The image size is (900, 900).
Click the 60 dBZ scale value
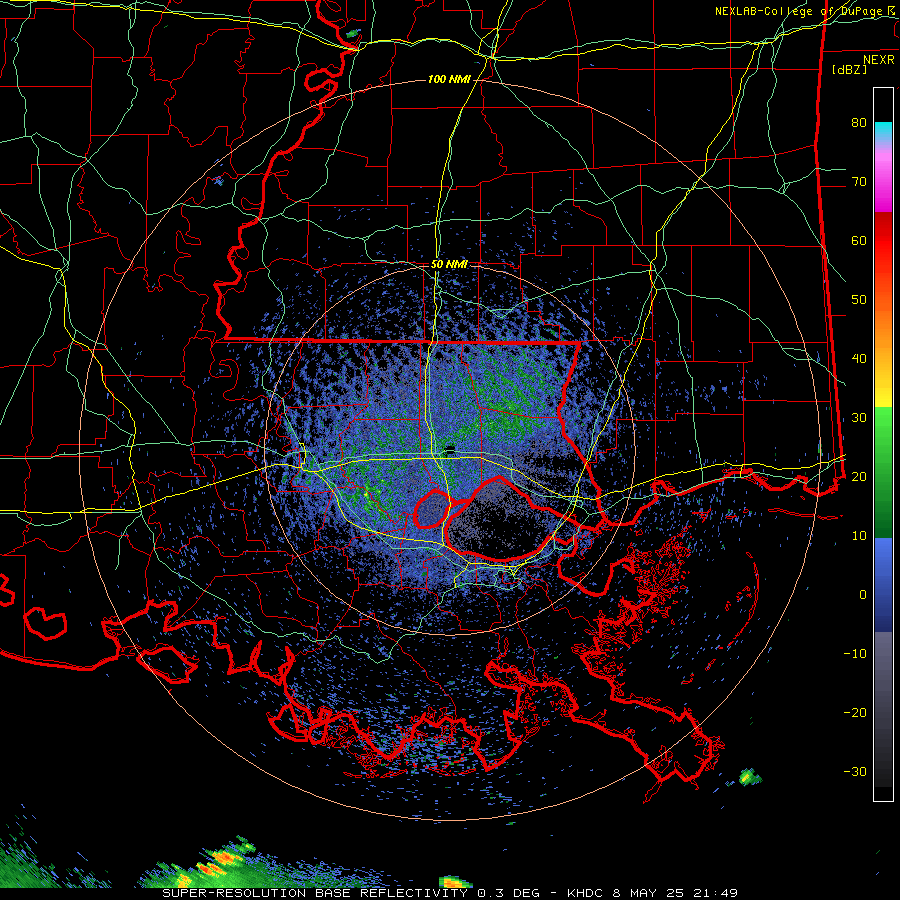coord(859,240)
